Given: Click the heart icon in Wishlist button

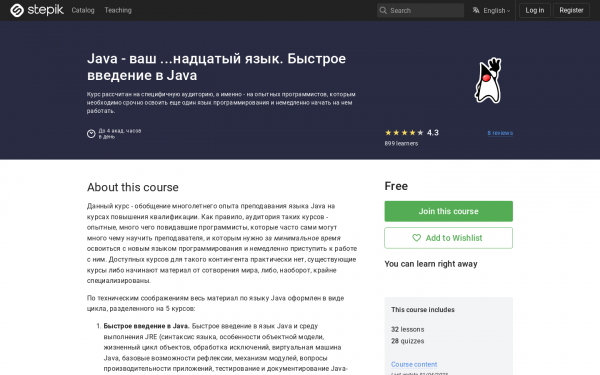Looking at the screenshot, I should coord(417,238).
